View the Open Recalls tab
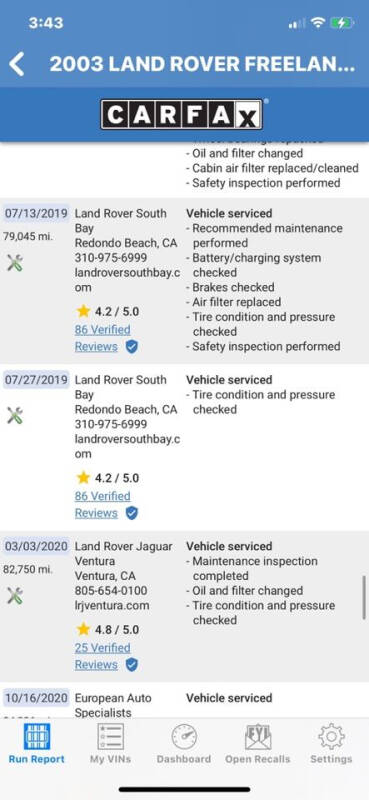Viewport: 369px width, 800px height. click(x=258, y=743)
